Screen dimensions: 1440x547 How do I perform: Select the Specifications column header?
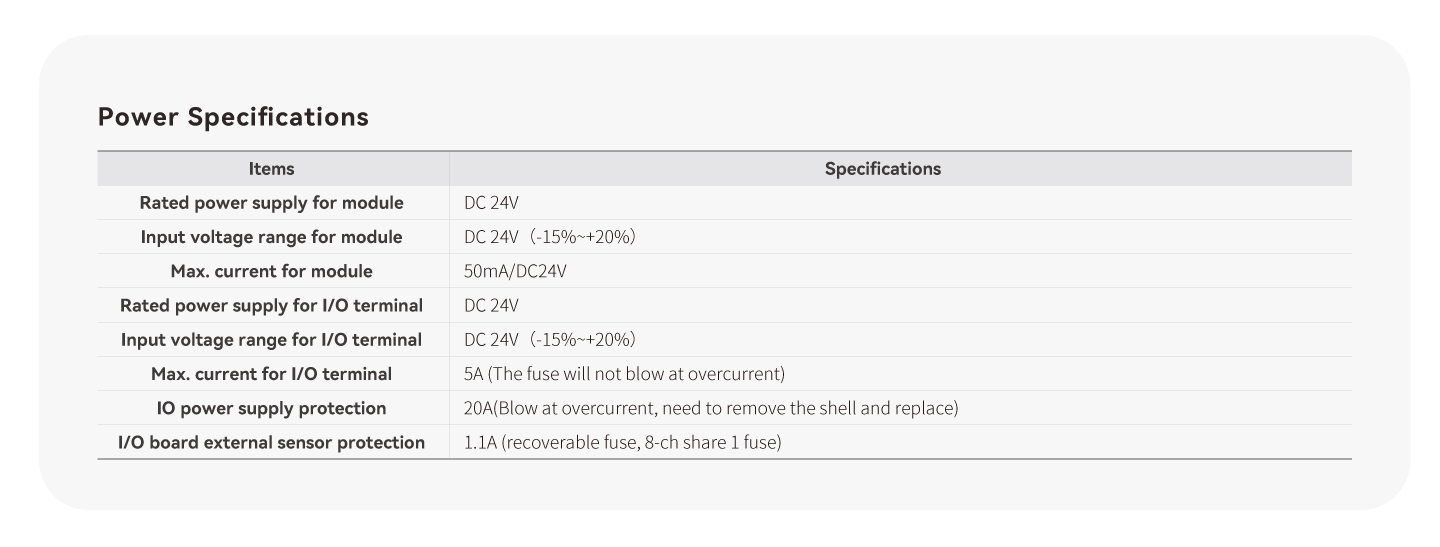883,169
